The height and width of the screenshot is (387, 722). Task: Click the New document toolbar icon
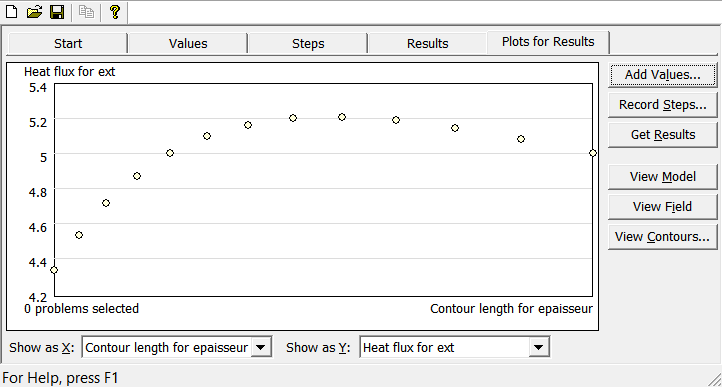(11, 12)
